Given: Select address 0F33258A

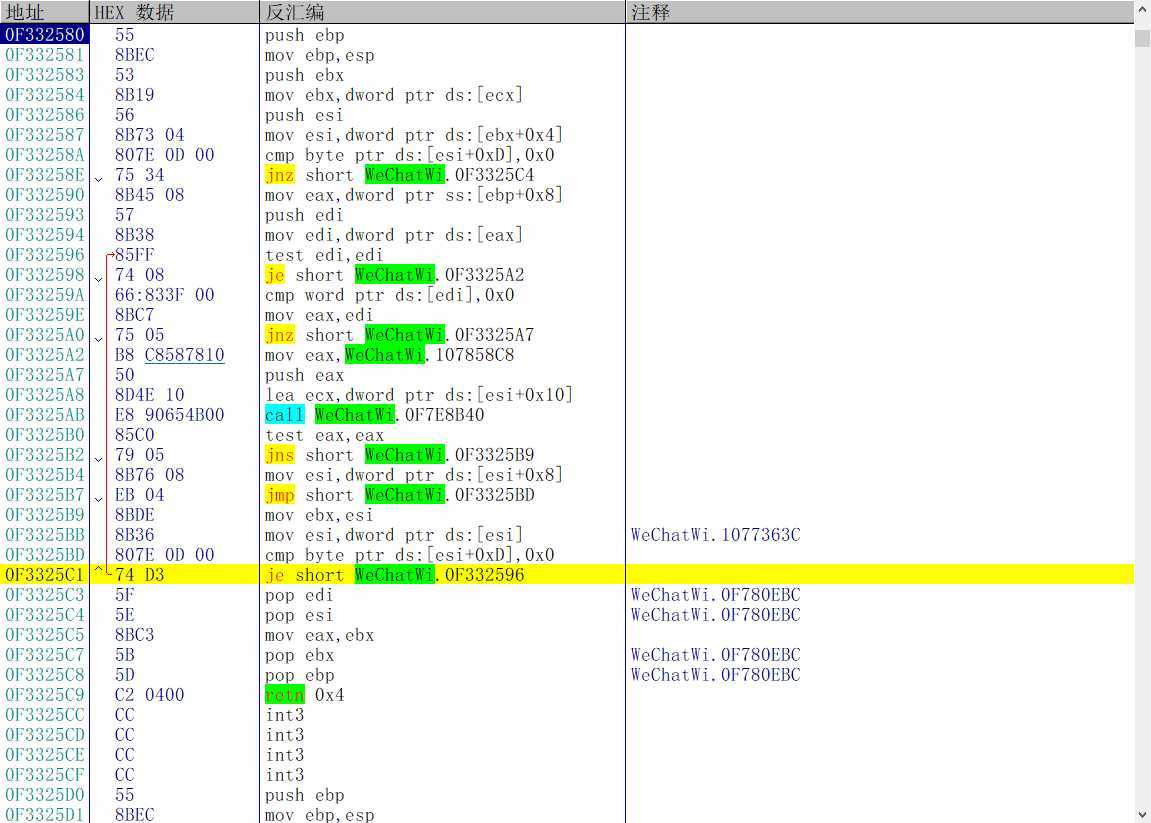Looking at the screenshot, I should tap(45, 155).
